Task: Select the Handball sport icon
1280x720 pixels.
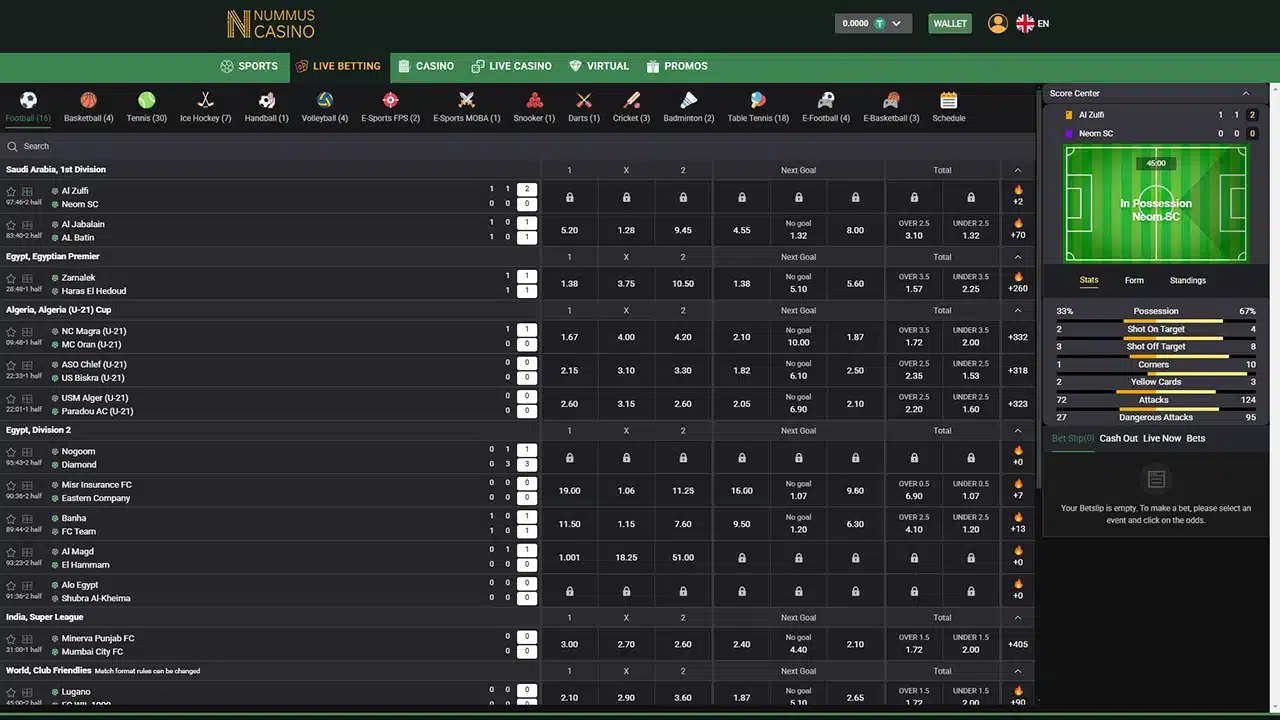Action: (266, 100)
